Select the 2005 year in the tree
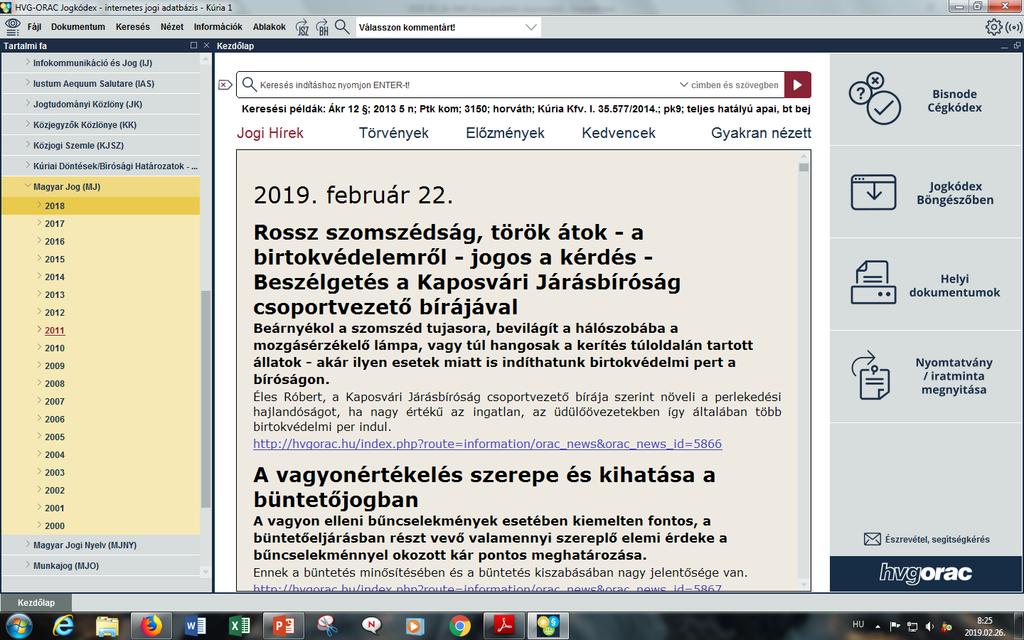 [55, 437]
